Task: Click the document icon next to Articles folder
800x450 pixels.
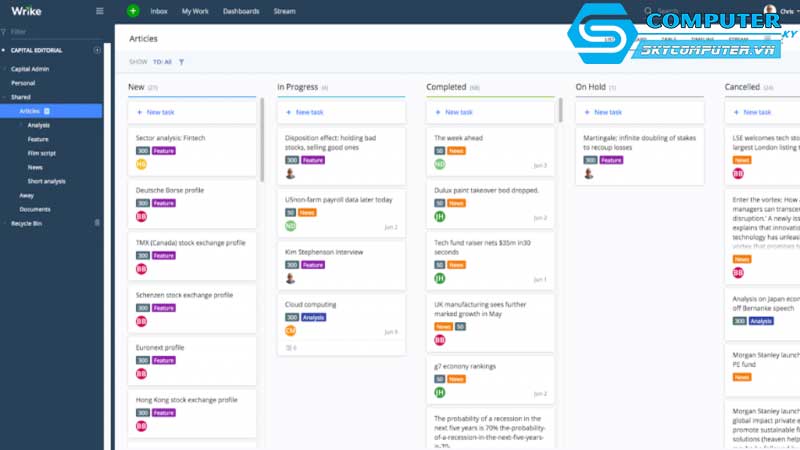Action: pos(47,111)
